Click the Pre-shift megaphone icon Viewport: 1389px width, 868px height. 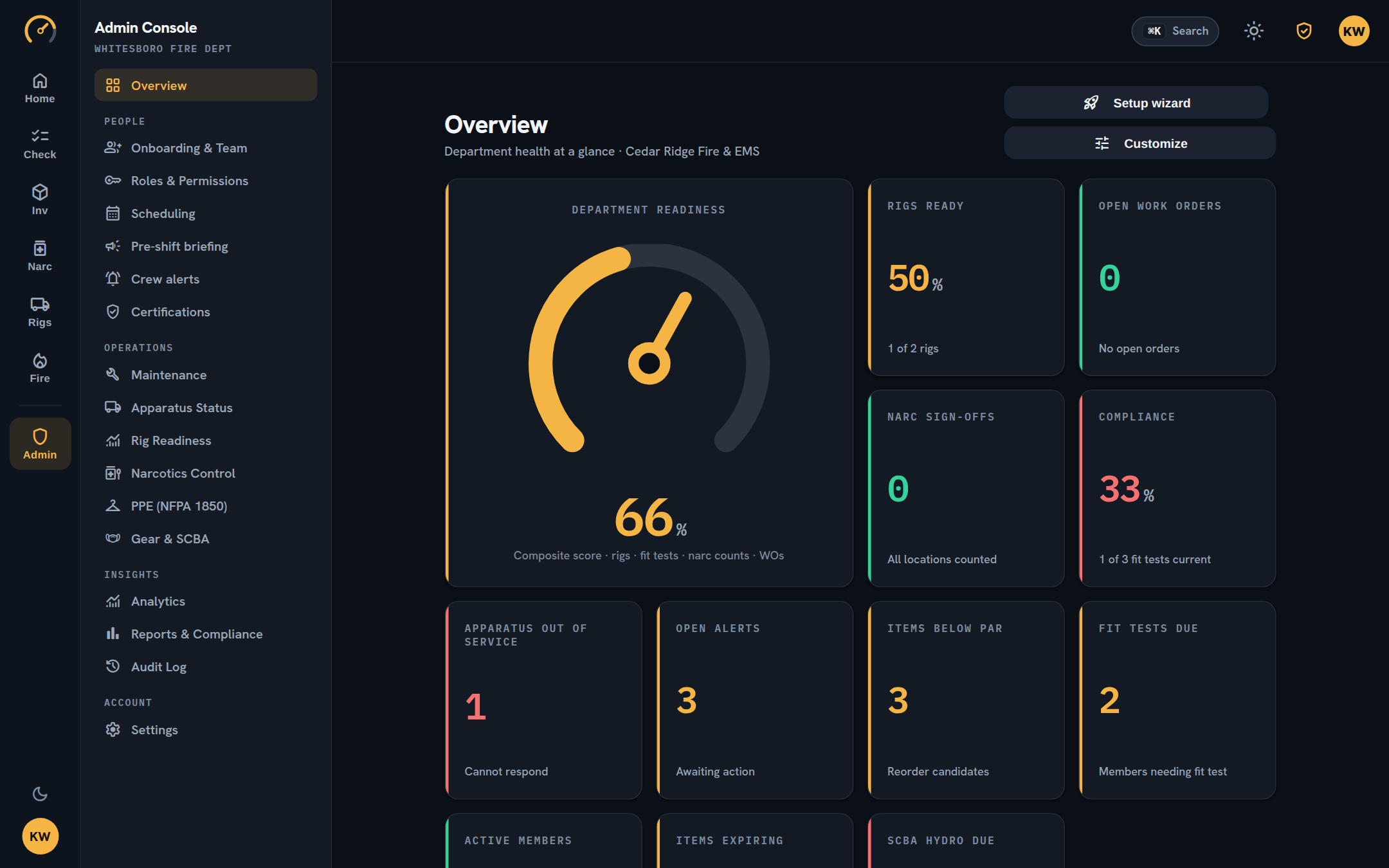pos(113,246)
